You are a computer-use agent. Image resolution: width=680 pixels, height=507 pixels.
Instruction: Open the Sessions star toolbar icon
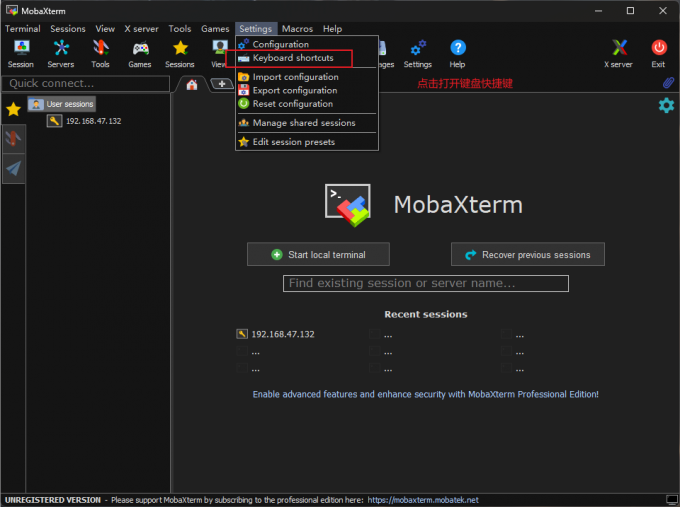click(x=180, y=54)
